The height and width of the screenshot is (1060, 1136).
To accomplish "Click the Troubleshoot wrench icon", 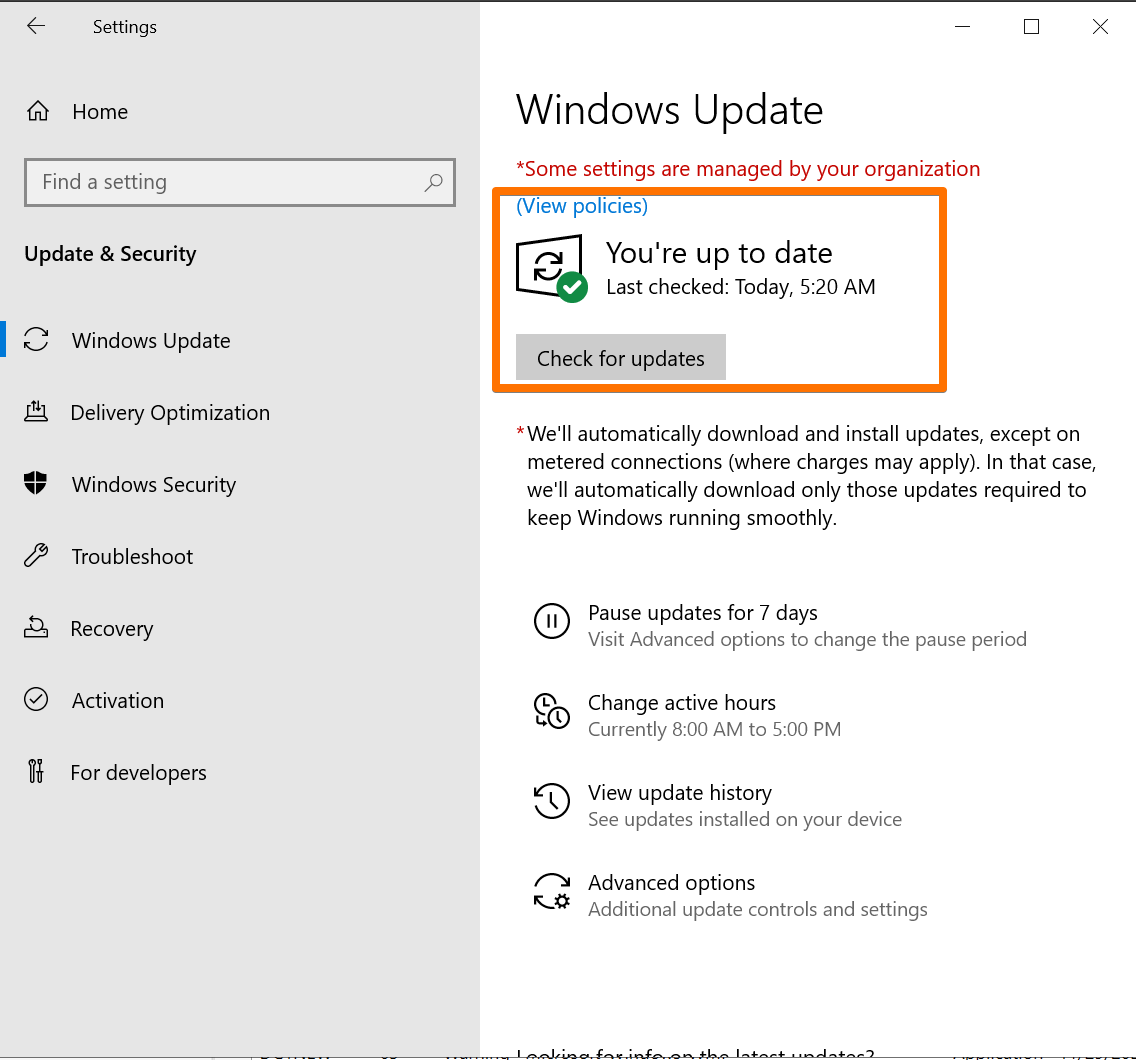I will pyautogui.click(x=37, y=556).
